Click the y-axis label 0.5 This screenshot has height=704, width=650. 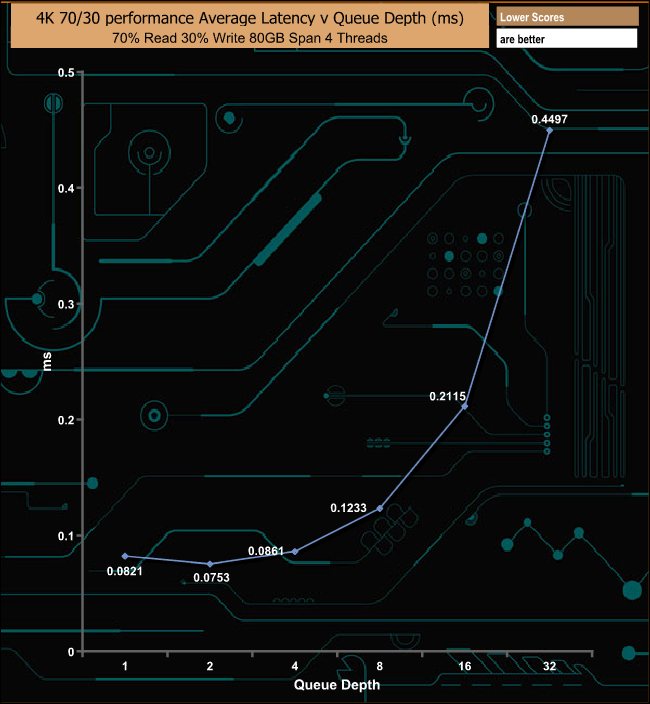(x=66, y=73)
